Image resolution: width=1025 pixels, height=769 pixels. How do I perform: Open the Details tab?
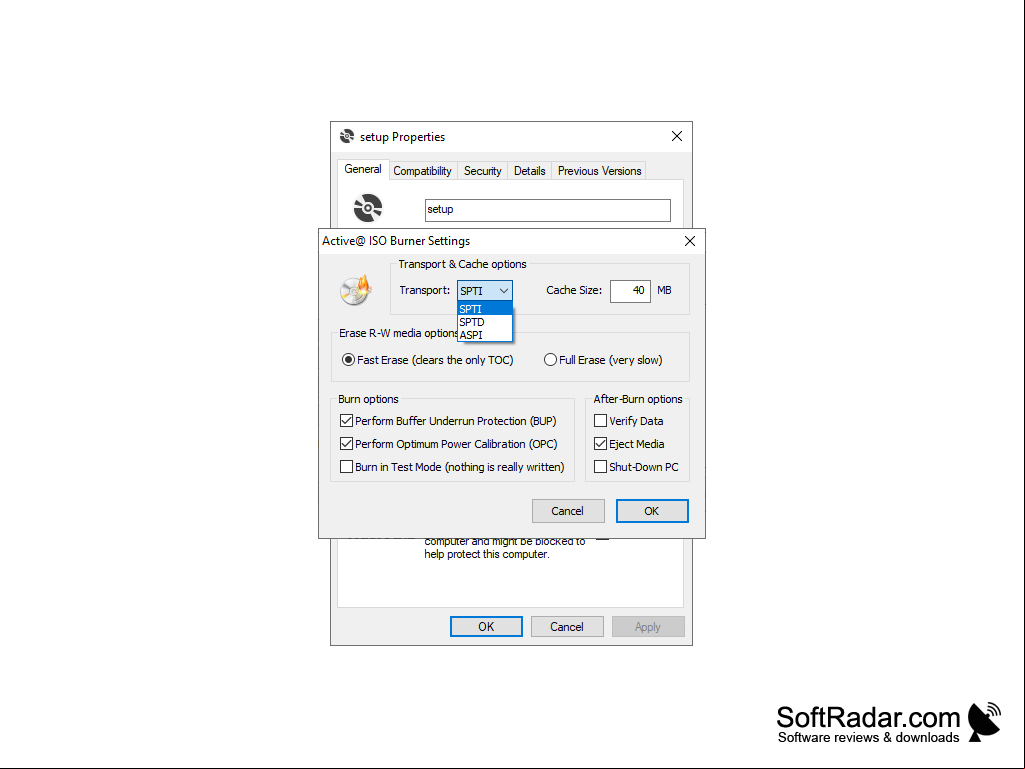[x=529, y=171]
